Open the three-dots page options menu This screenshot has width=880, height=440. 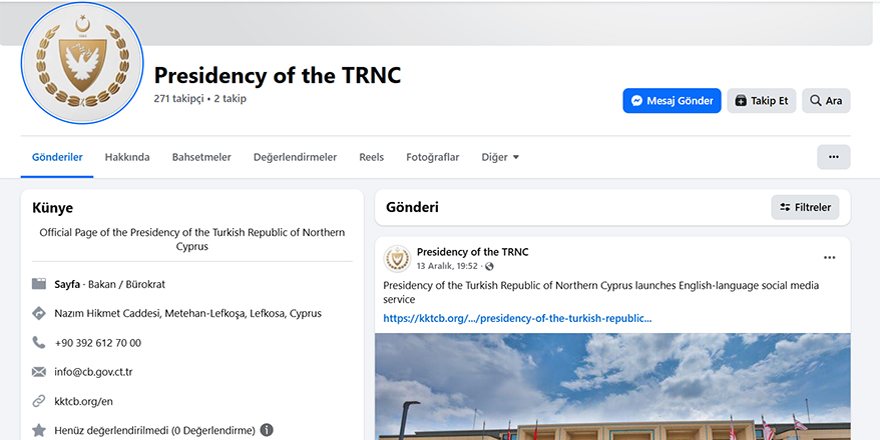833,157
